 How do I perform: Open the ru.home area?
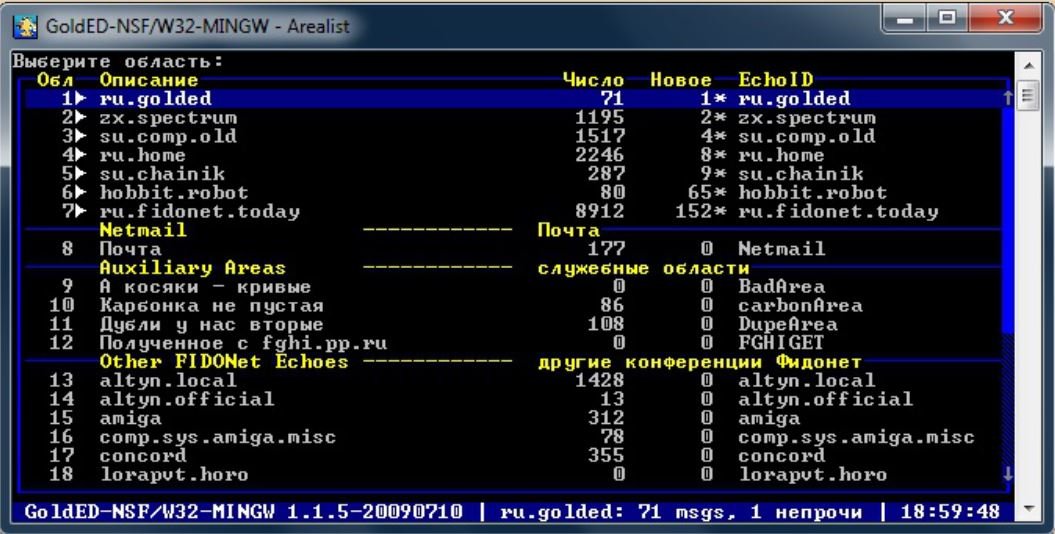(514, 155)
